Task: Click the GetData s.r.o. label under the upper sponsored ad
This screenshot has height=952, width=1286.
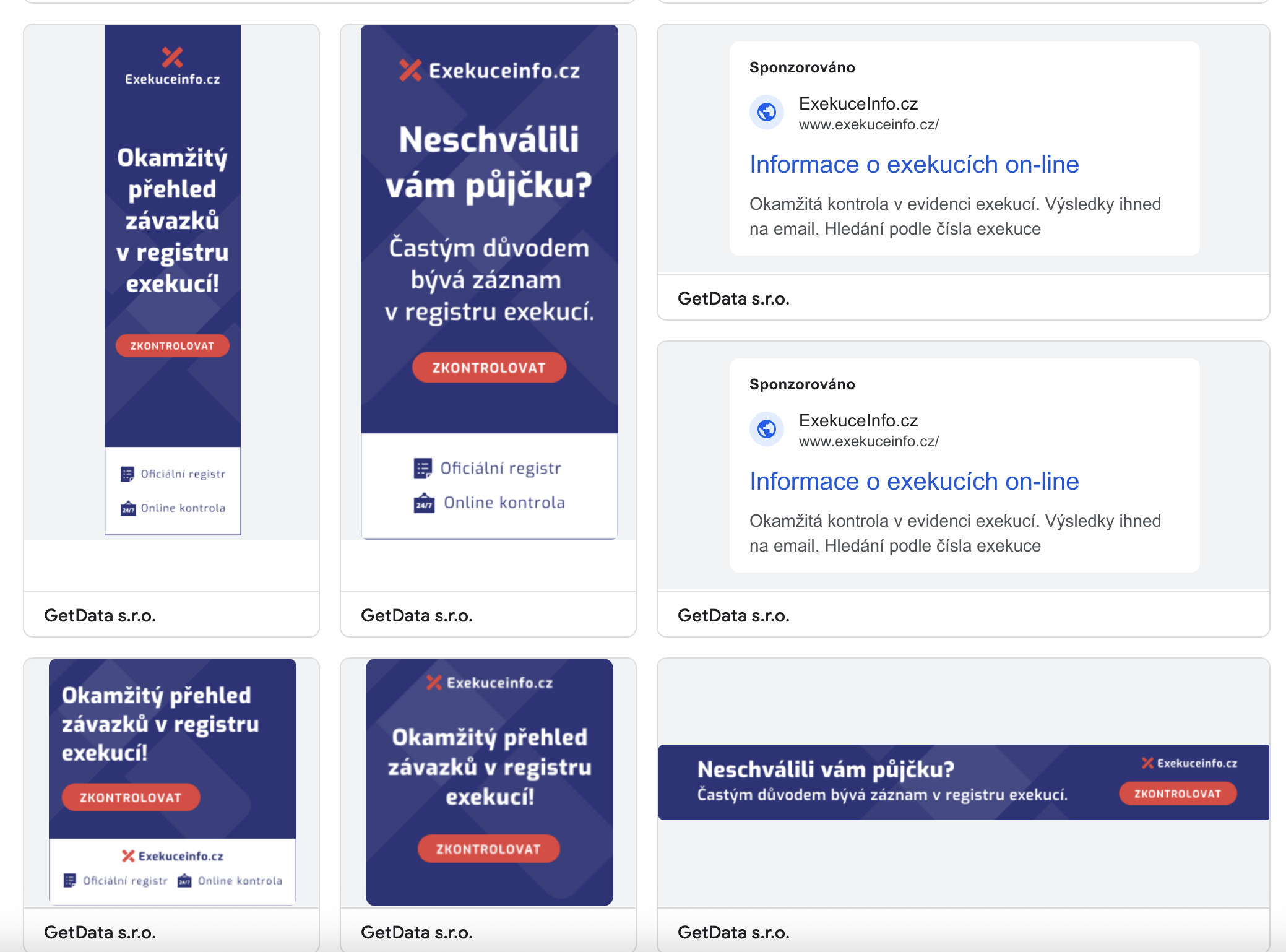Action: [x=733, y=298]
